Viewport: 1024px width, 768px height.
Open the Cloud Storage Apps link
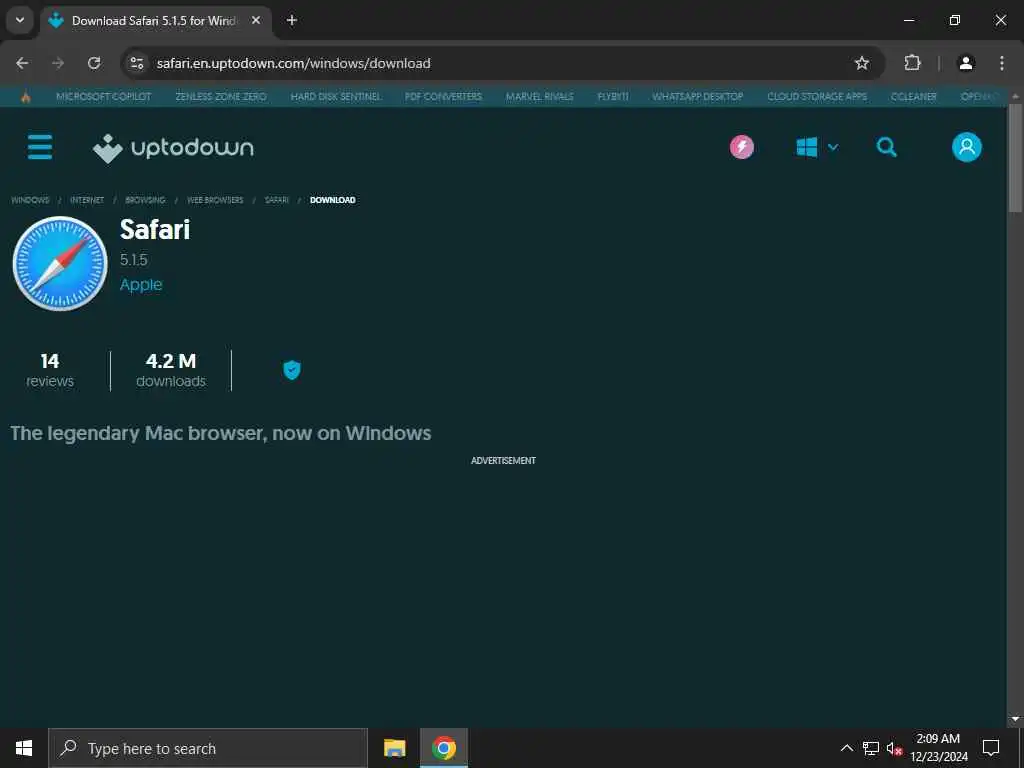(x=817, y=97)
